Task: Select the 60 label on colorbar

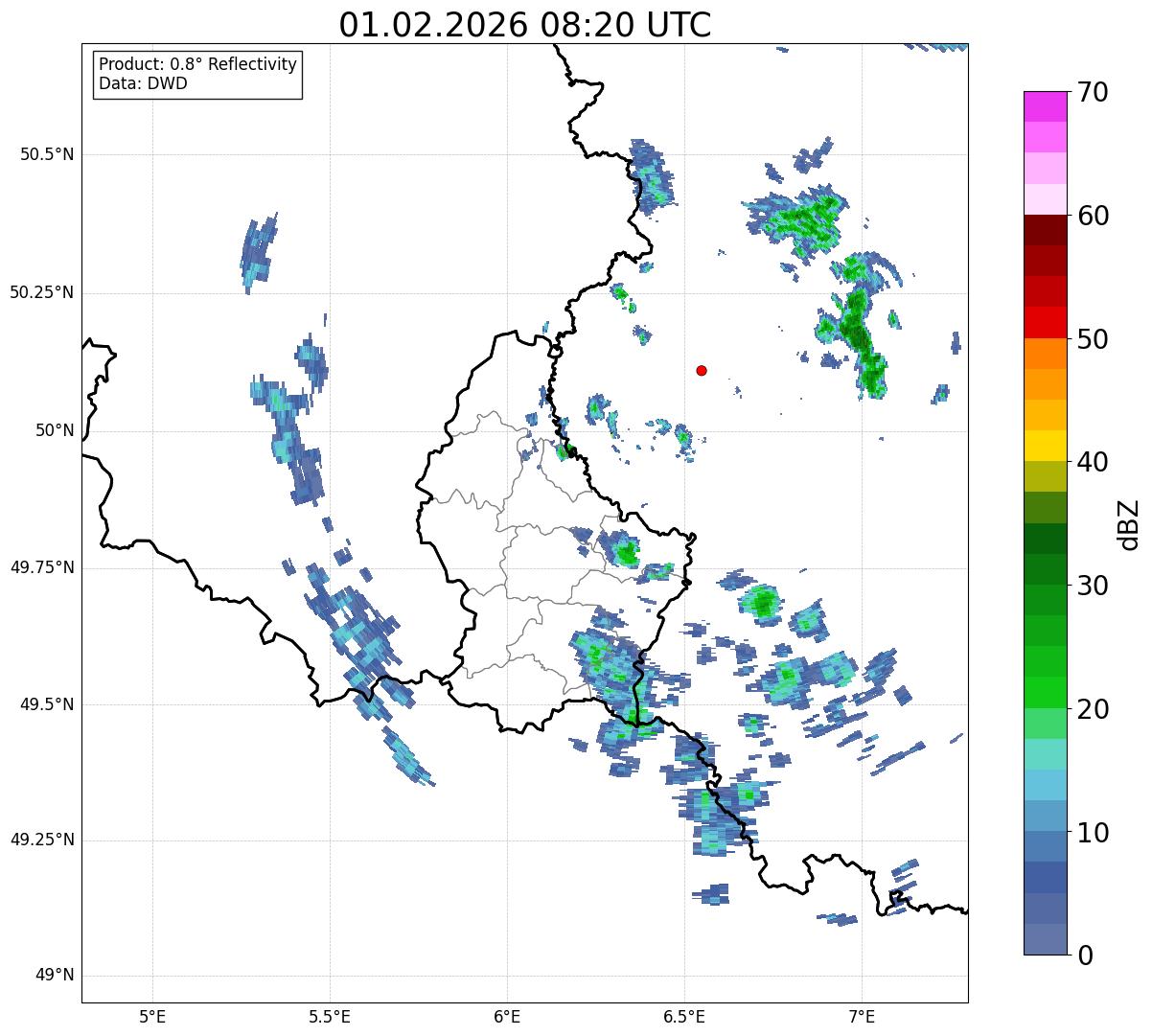Action: pos(1093,216)
